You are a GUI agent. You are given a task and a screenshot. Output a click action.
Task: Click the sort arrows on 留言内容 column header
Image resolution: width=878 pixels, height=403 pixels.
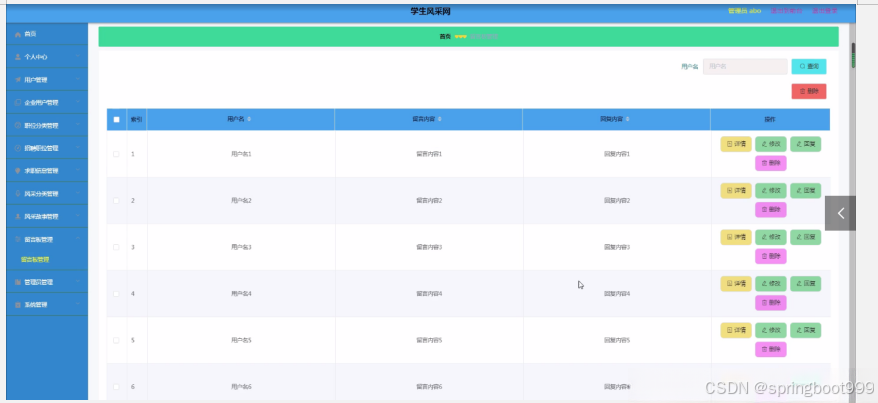(439, 119)
